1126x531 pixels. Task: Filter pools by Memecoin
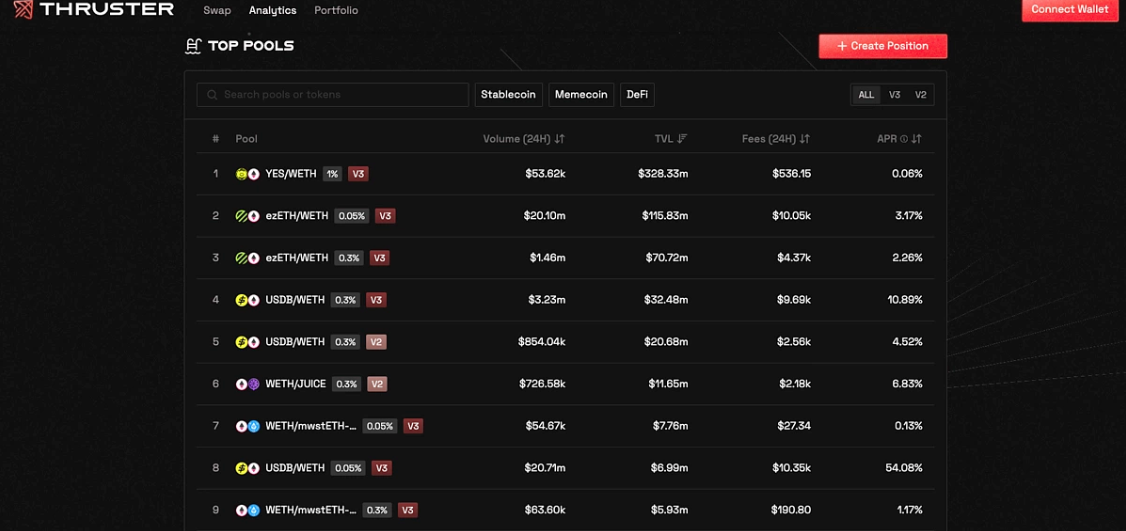click(x=581, y=95)
